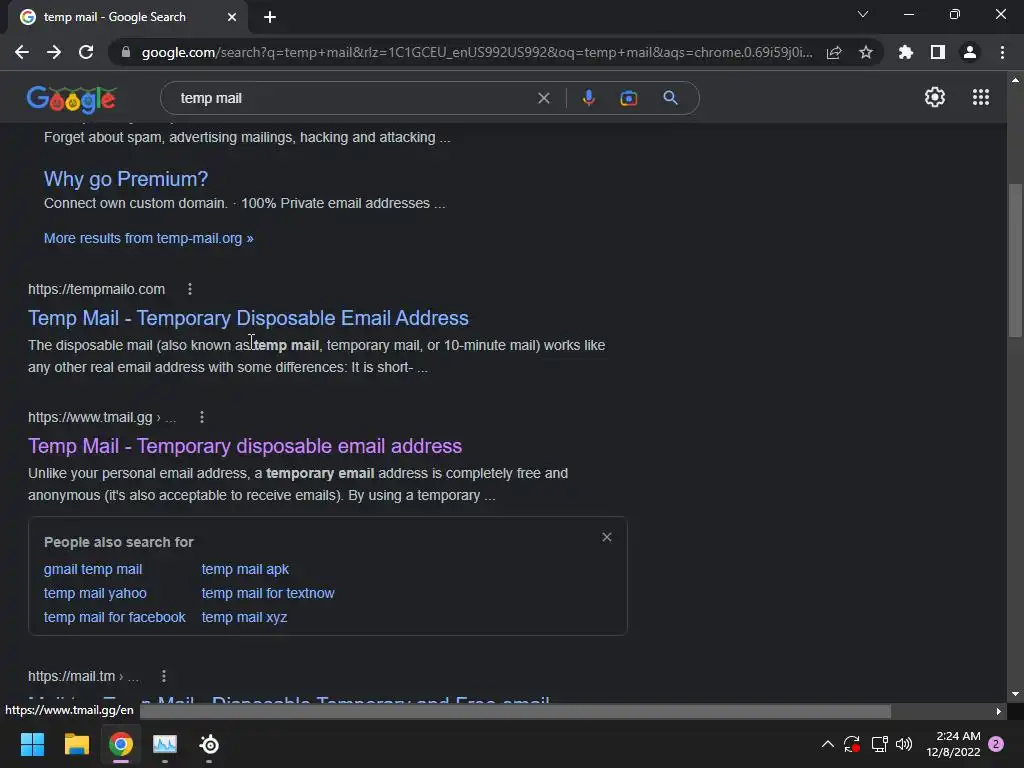
Task: Open 'Temp Mail - Temporary Disposable Email Address' result
Action: click(x=248, y=318)
